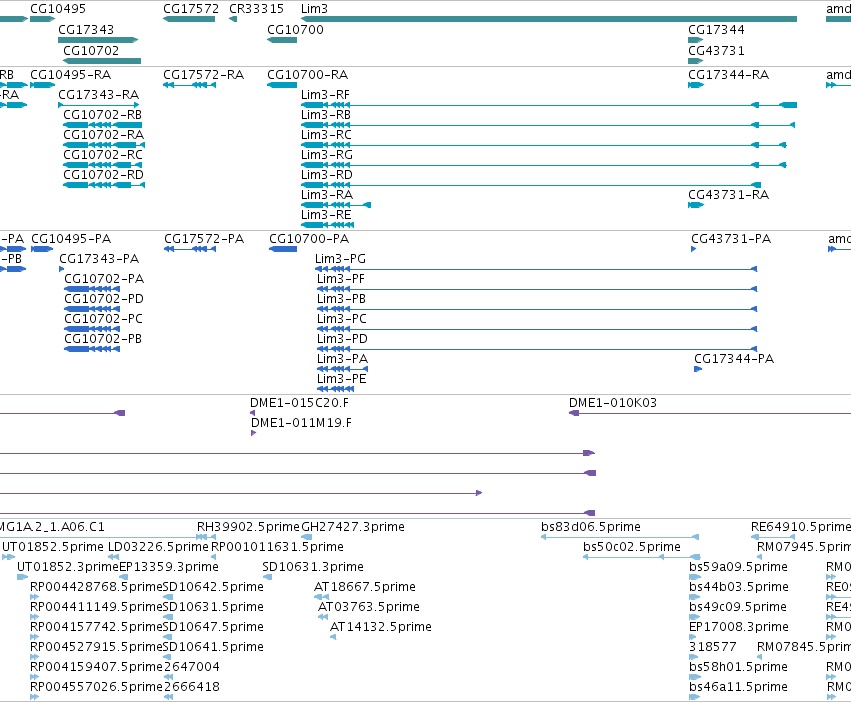The width and height of the screenshot is (851, 702).
Task: Click the UT01852.5prime EST label
Action: click(x=53, y=547)
